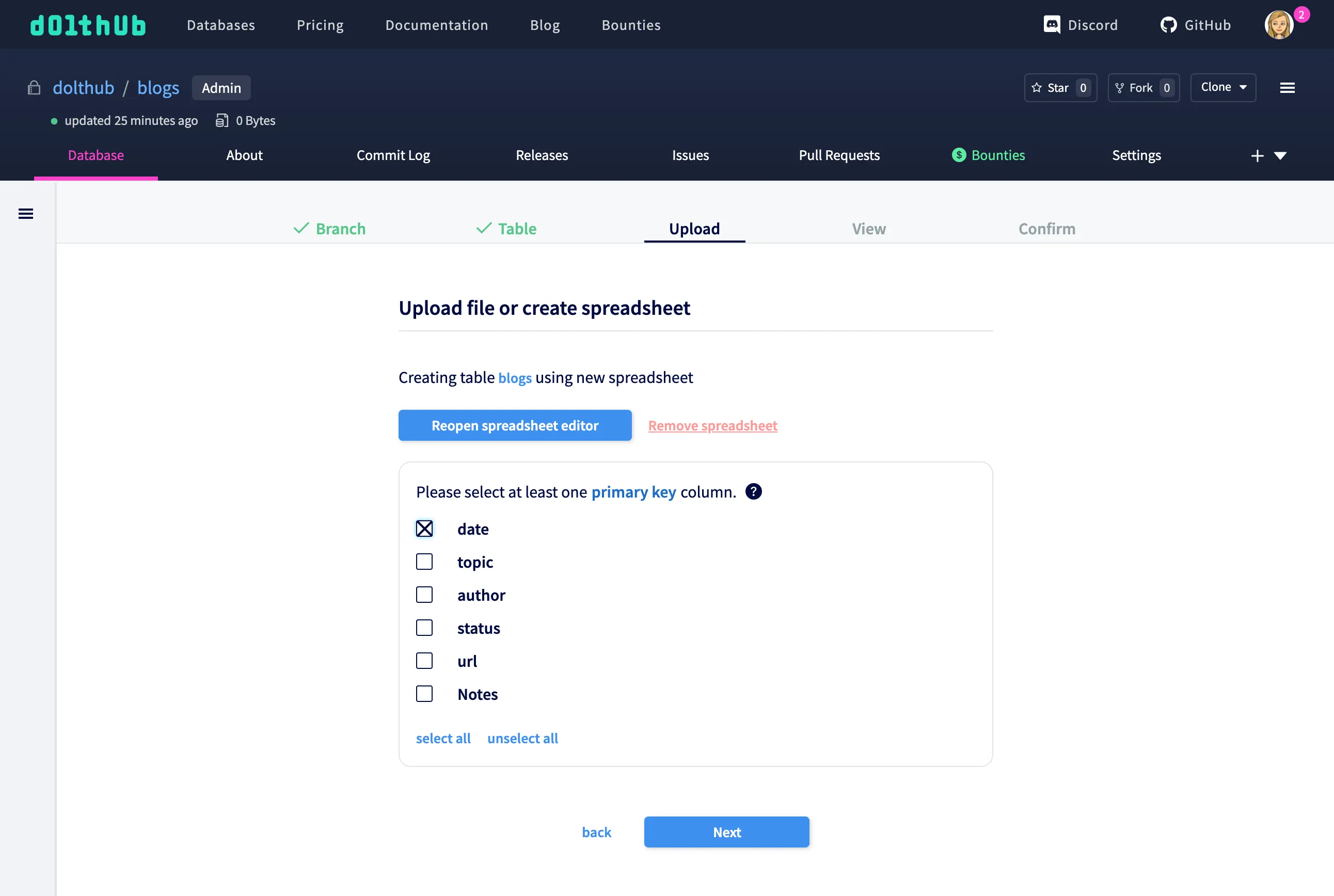Viewport: 1334px width, 896px height.
Task: Check the topic column checkbox
Action: tap(424, 562)
